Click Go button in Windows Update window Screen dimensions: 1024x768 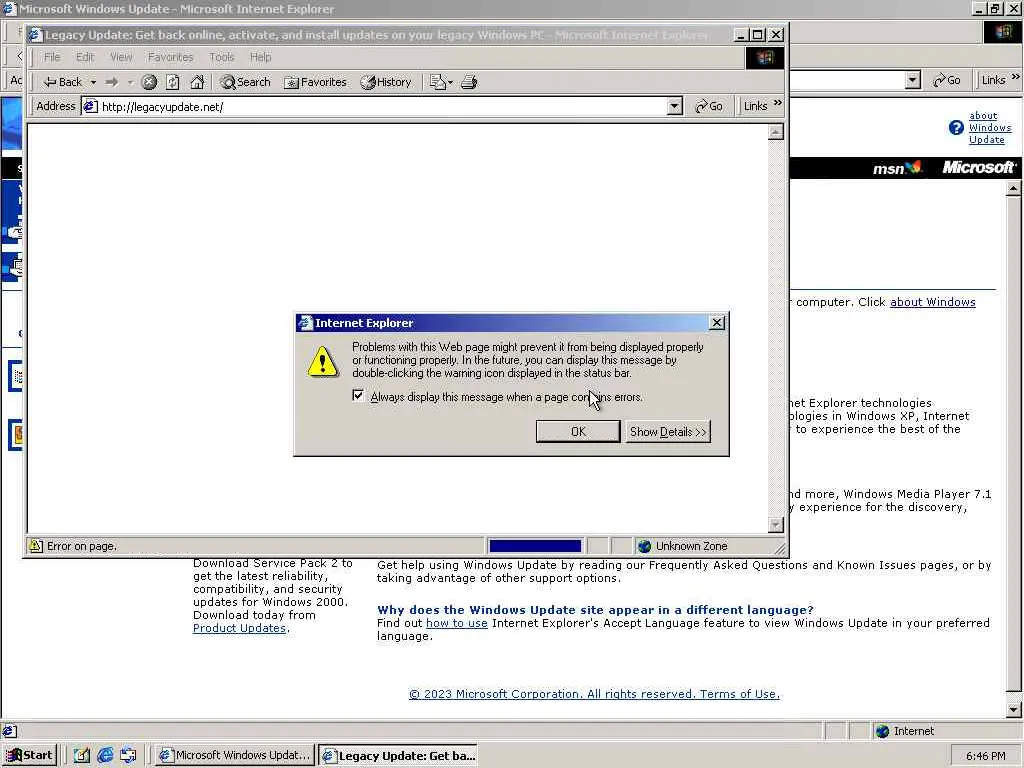pyautogui.click(x=947, y=80)
